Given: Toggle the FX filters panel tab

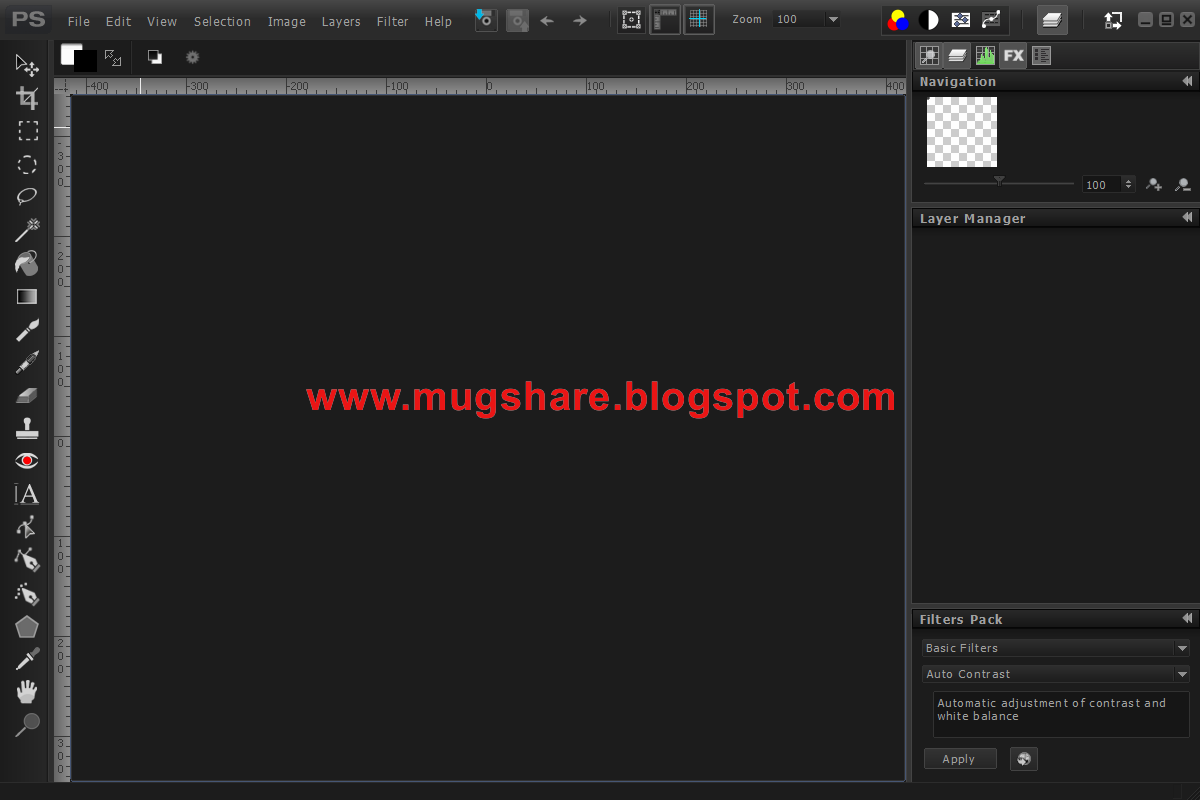Looking at the screenshot, I should (1013, 56).
